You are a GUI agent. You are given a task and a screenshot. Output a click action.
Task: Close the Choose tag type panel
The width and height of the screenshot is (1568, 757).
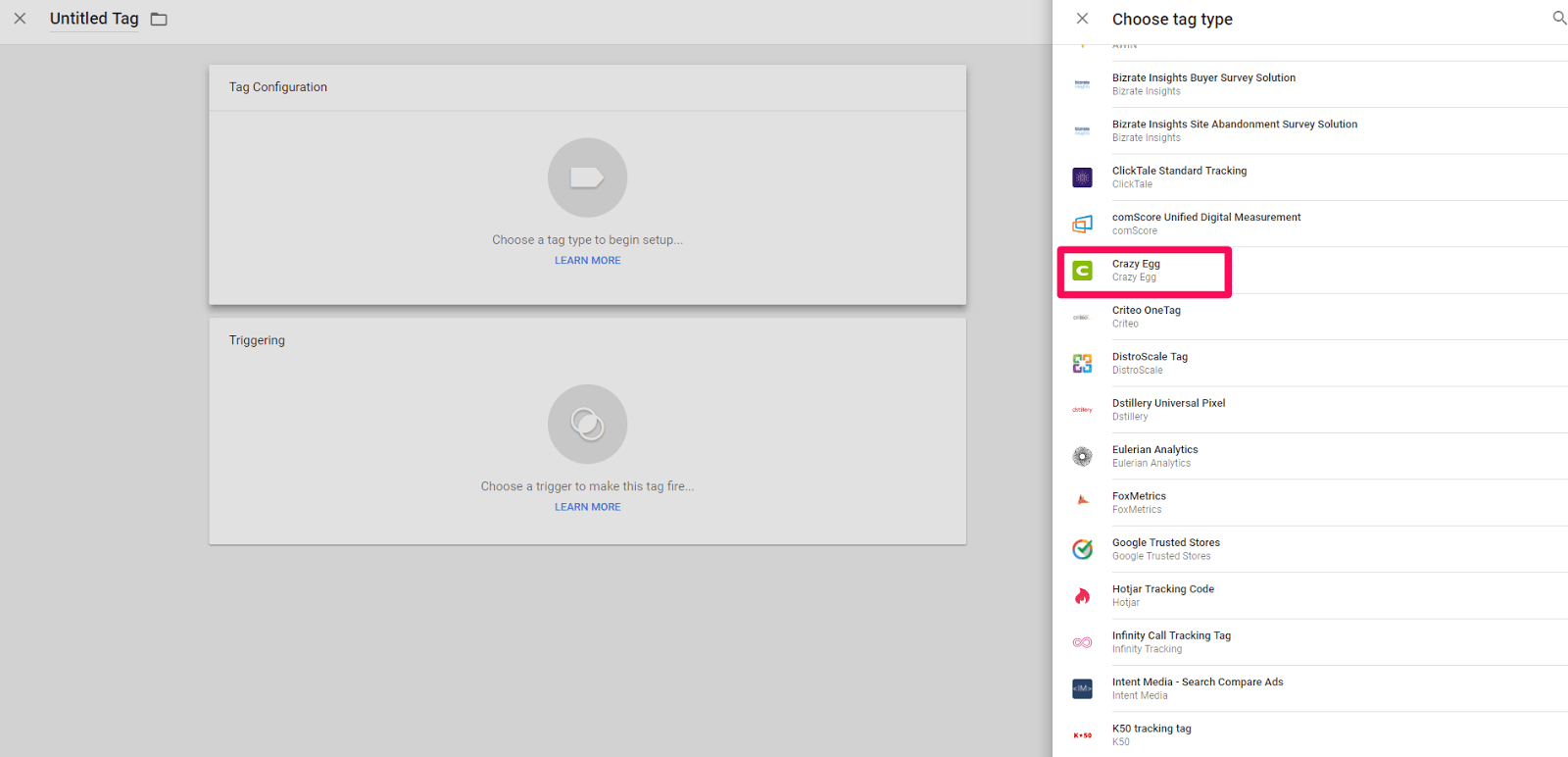(x=1082, y=19)
